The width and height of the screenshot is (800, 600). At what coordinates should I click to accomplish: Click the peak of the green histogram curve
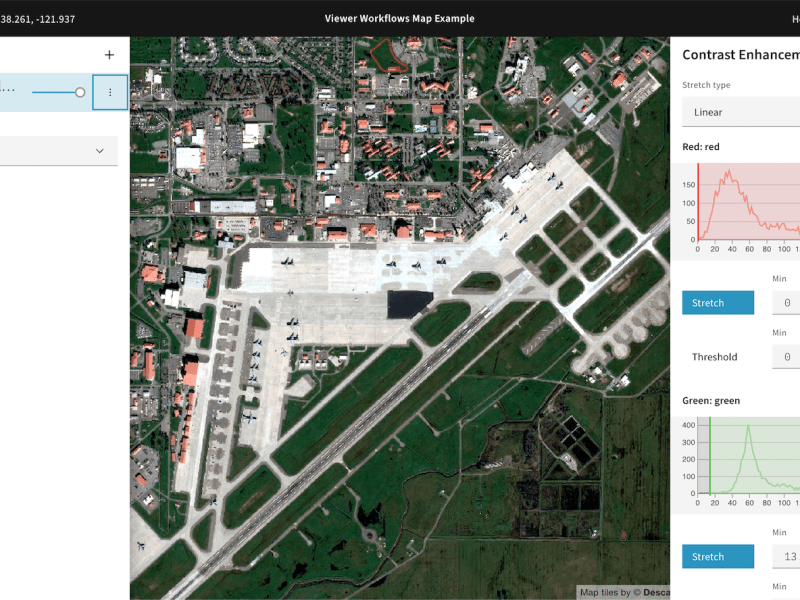(746, 426)
